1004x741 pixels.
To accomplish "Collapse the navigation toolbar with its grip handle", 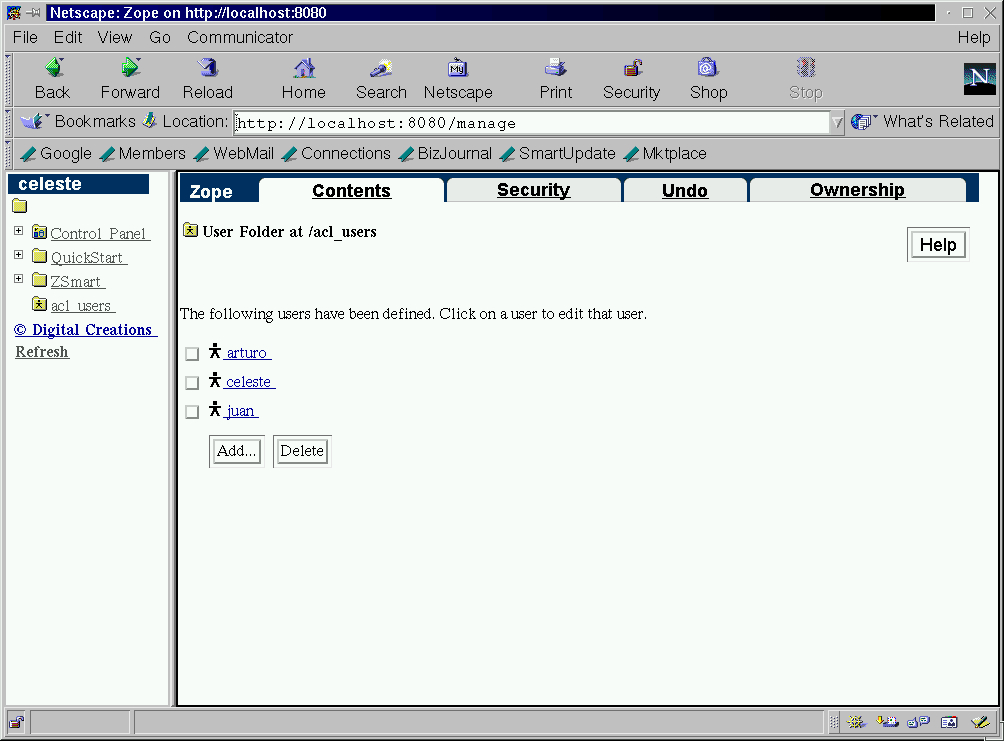I will coord(8,80).
